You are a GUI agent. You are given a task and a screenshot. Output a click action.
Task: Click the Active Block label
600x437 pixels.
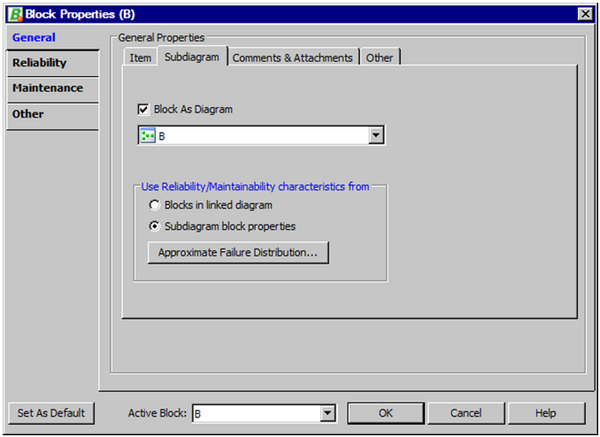pyautogui.click(x=157, y=413)
